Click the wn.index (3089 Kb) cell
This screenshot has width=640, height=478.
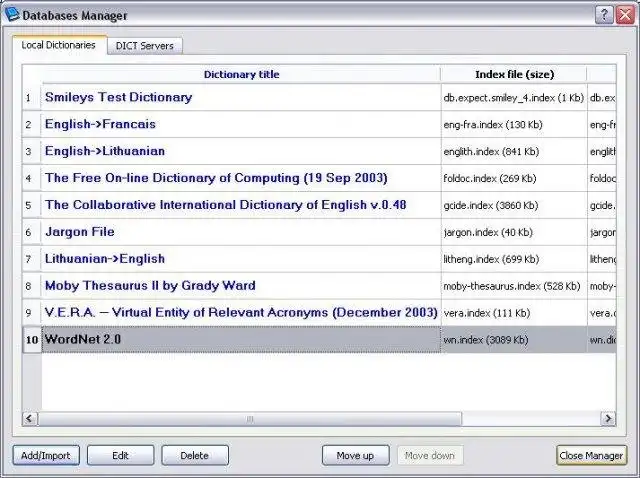click(514, 340)
